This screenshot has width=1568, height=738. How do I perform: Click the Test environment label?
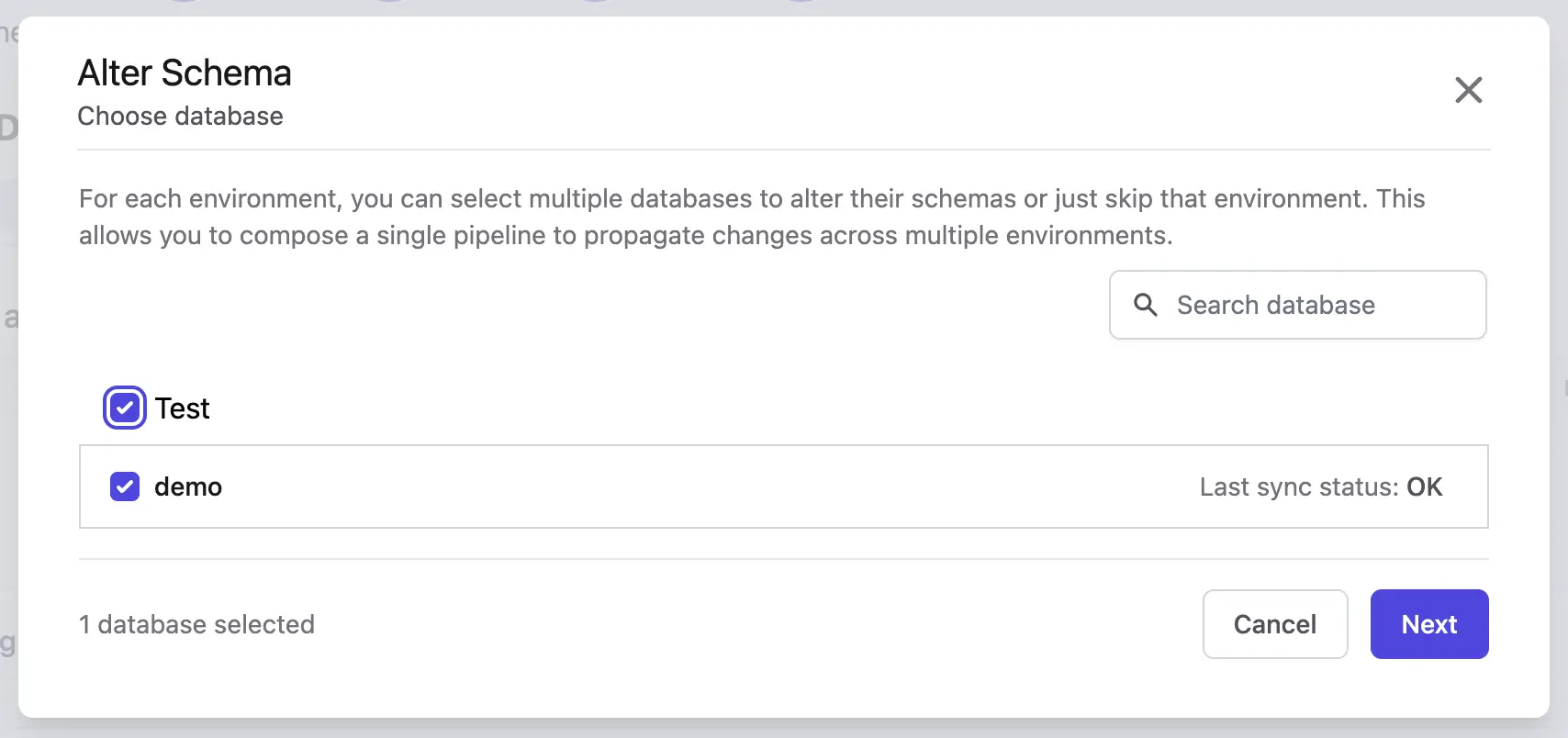pyautogui.click(x=182, y=408)
